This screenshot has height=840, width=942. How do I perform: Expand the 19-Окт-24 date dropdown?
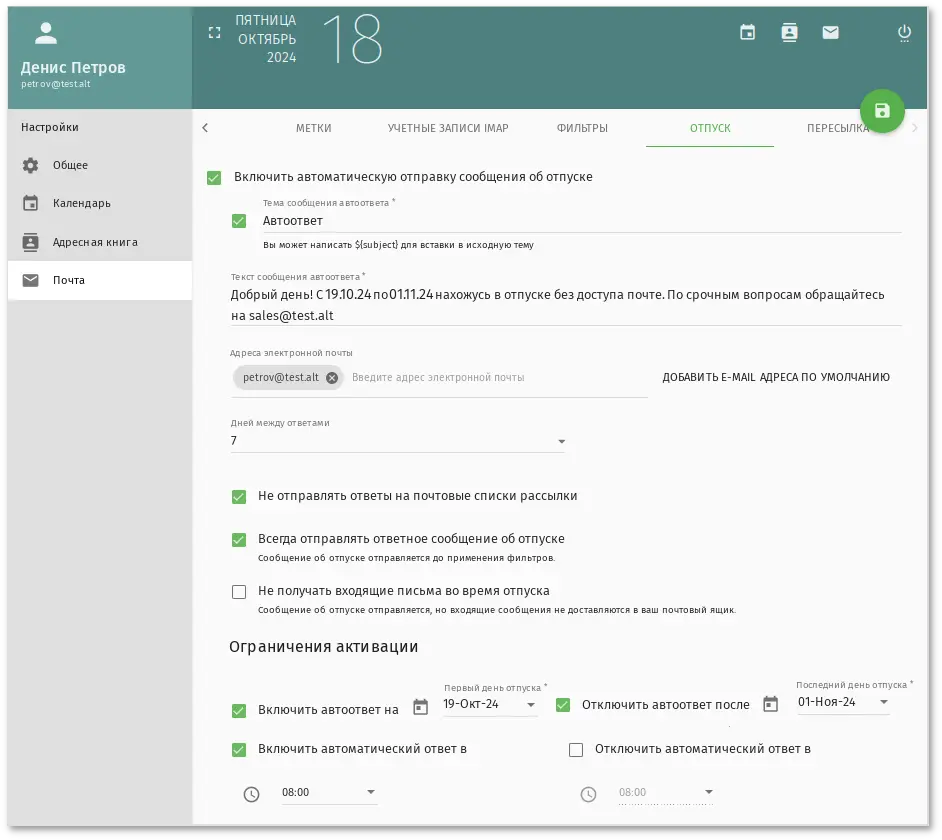tap(531, 704)
